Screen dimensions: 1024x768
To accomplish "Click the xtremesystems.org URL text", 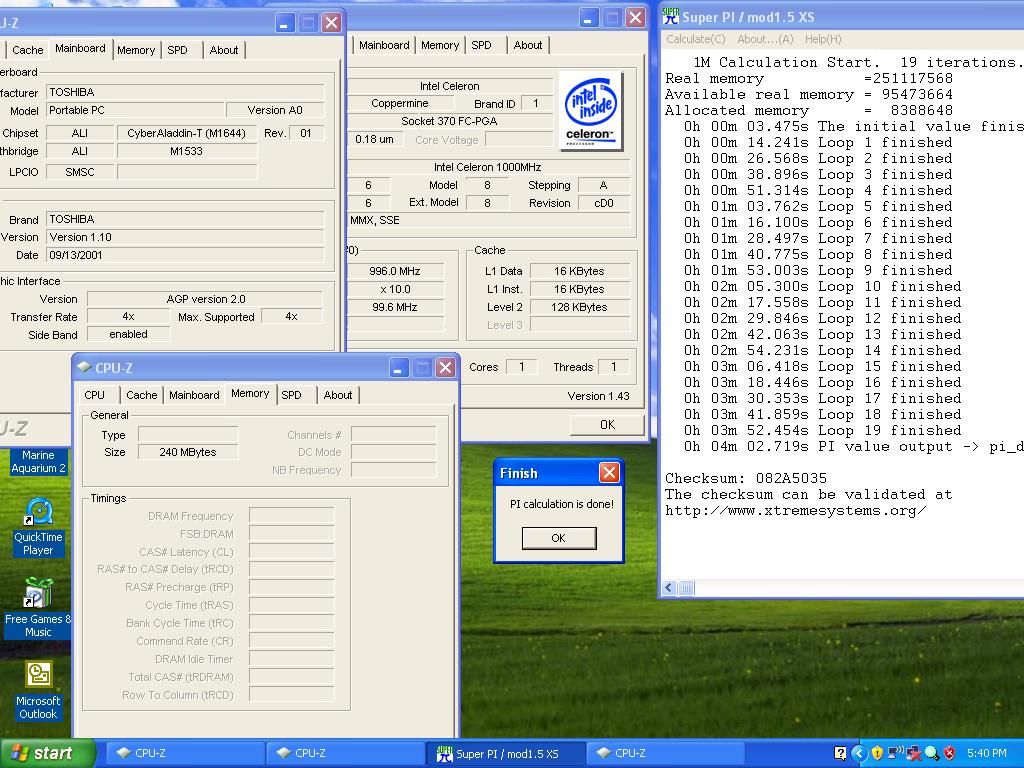I will pyautogui.click(x=795, y=511).
